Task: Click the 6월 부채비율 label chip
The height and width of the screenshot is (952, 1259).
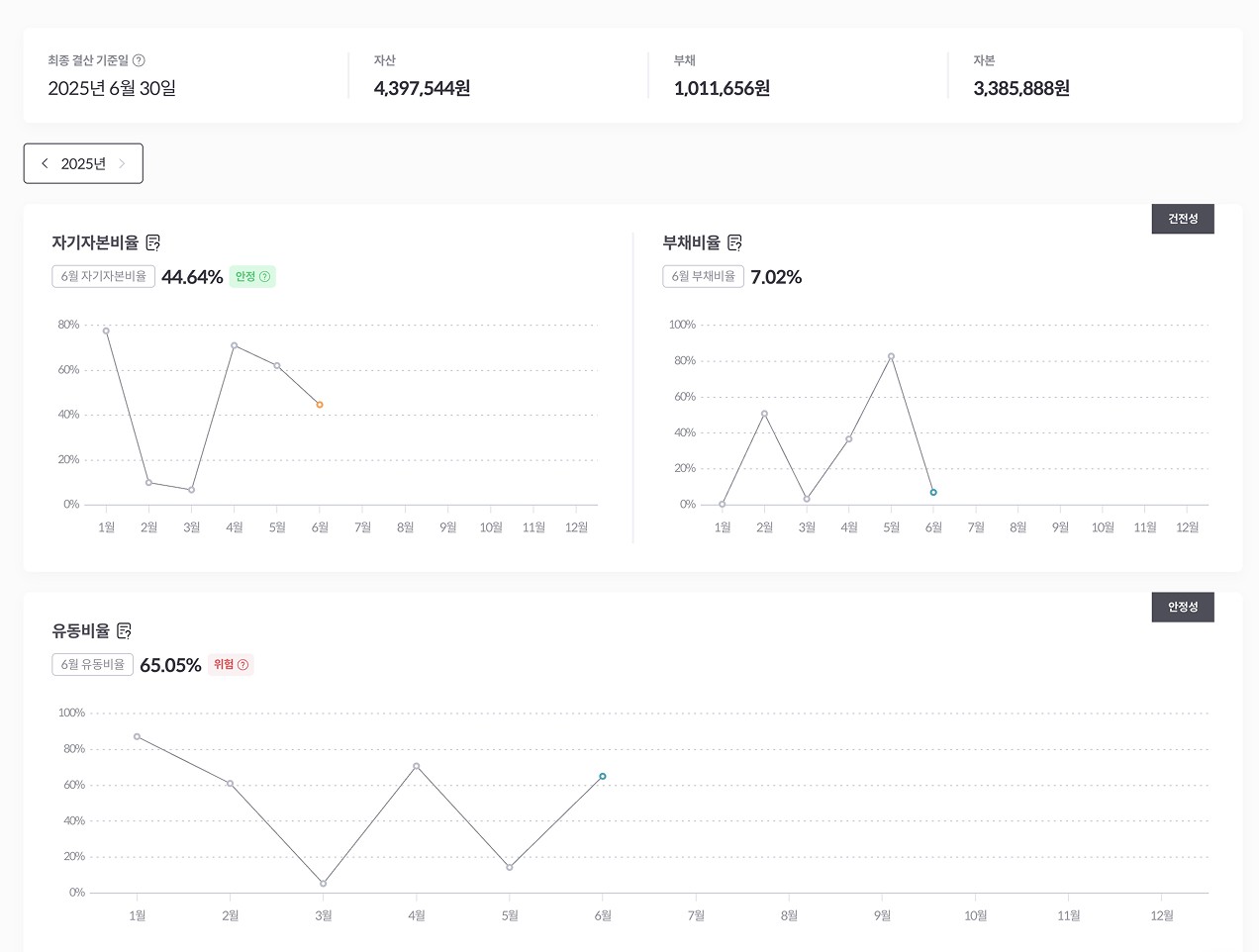Action: [x=703, y=276]
